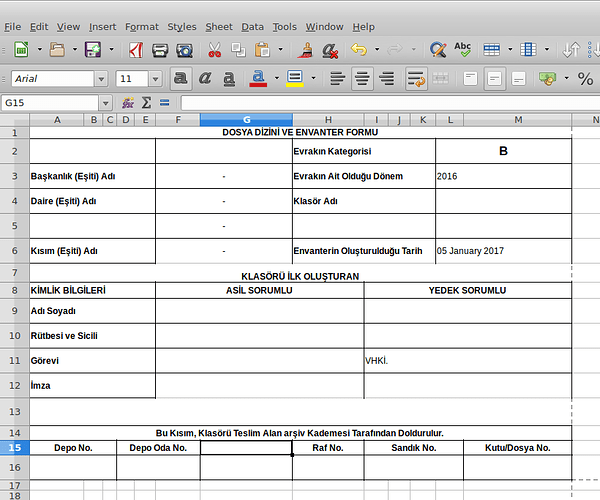
Task: Toggle italic formatting
Action: pos(205,78)
